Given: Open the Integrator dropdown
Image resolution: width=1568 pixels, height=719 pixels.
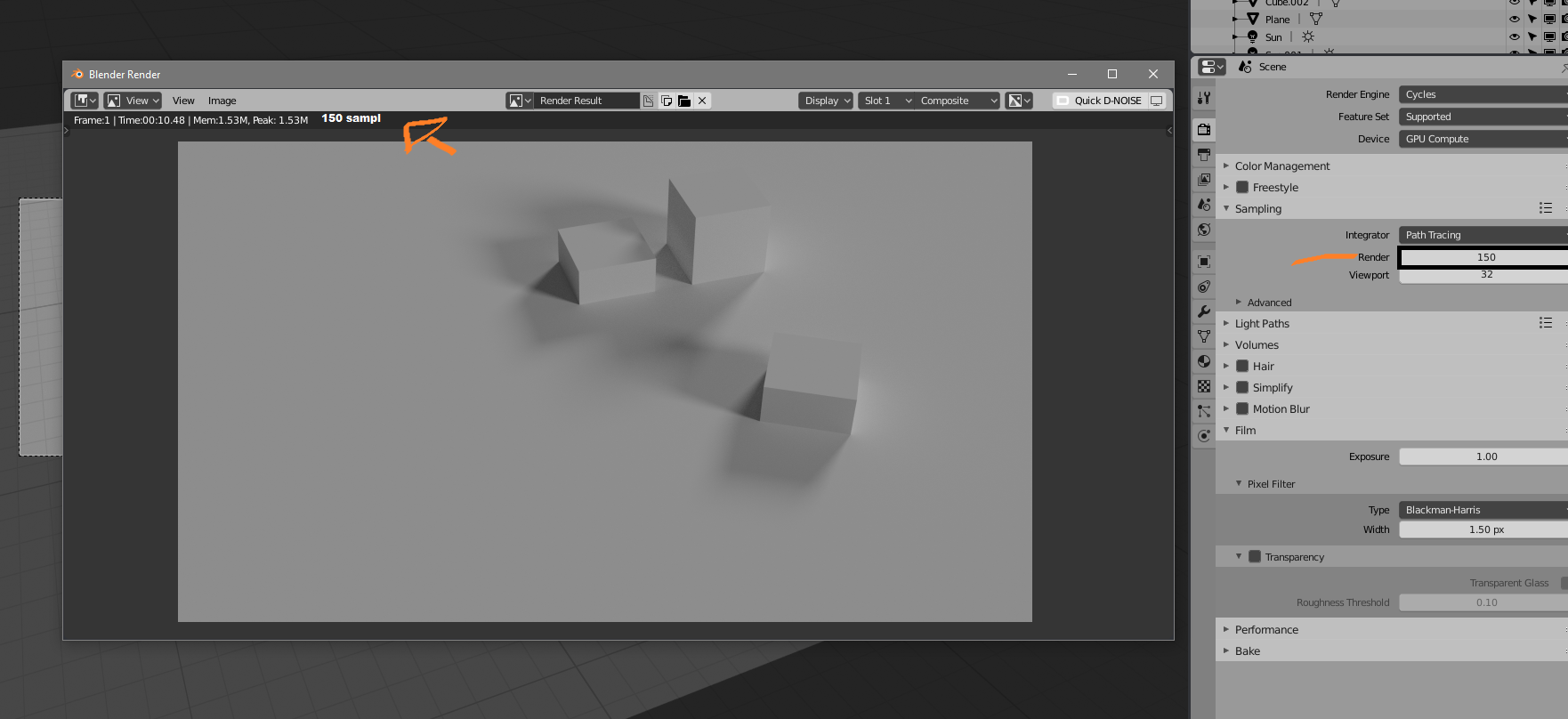Looking at the screenshot, I should click(1483, 235).
